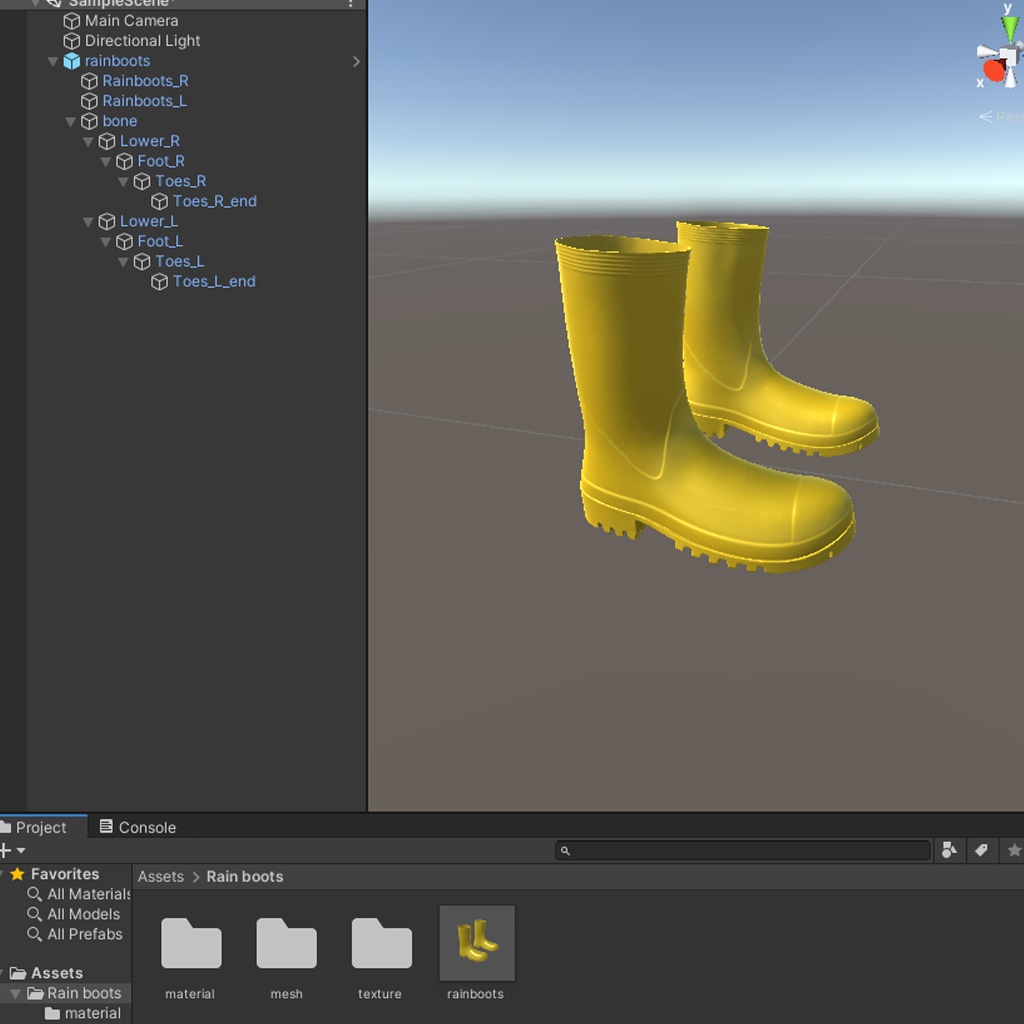The height and width of the screenshot is (1024, 1024).
Task: Click the search-by-label tag icon
Action: 981,850
